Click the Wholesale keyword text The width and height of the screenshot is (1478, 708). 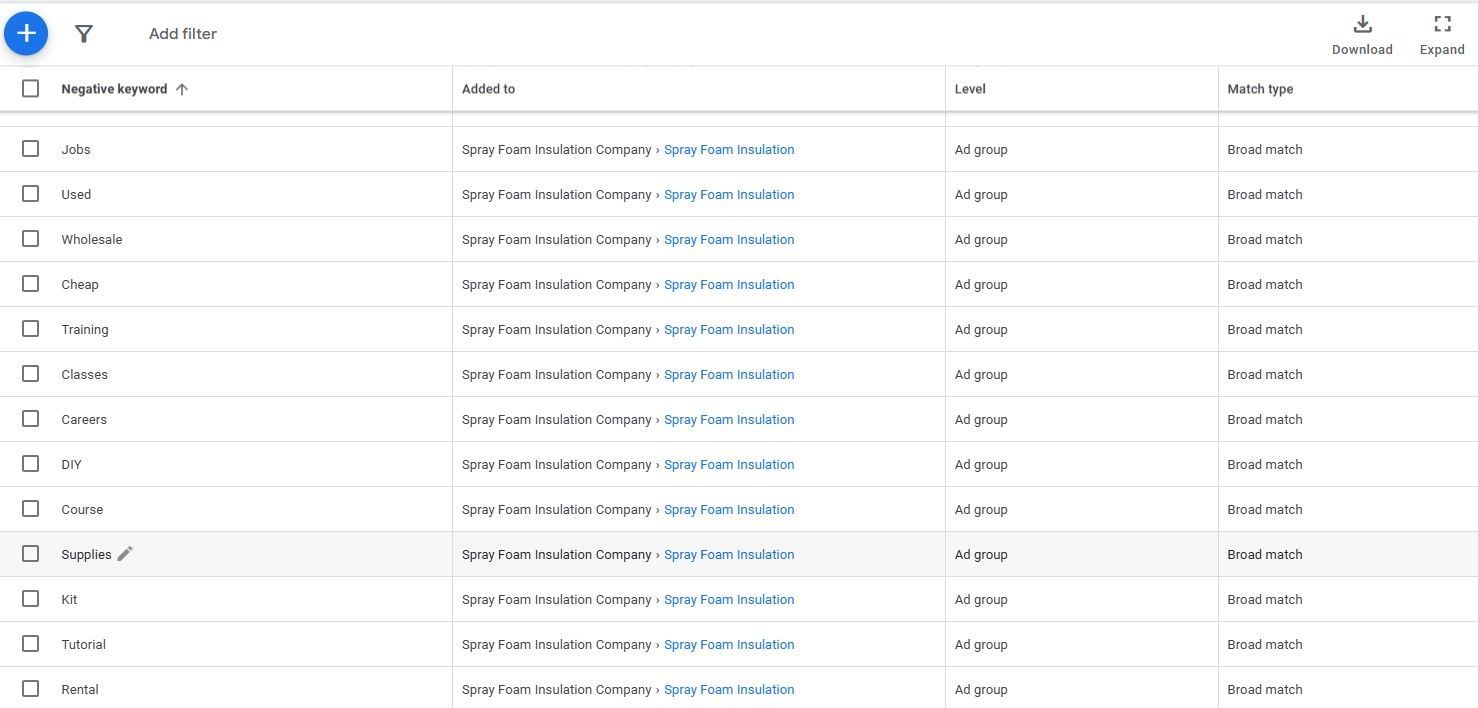coord(92,240)
